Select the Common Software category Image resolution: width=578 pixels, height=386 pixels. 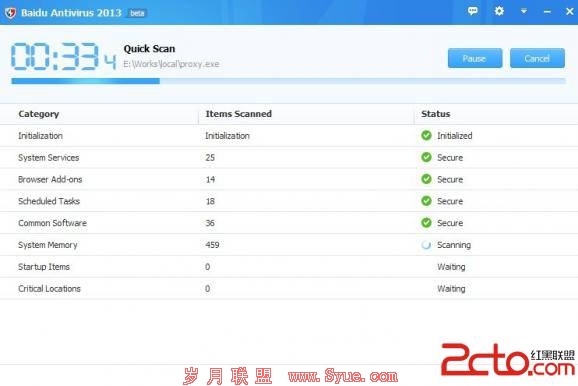click(x=52, y=223)
